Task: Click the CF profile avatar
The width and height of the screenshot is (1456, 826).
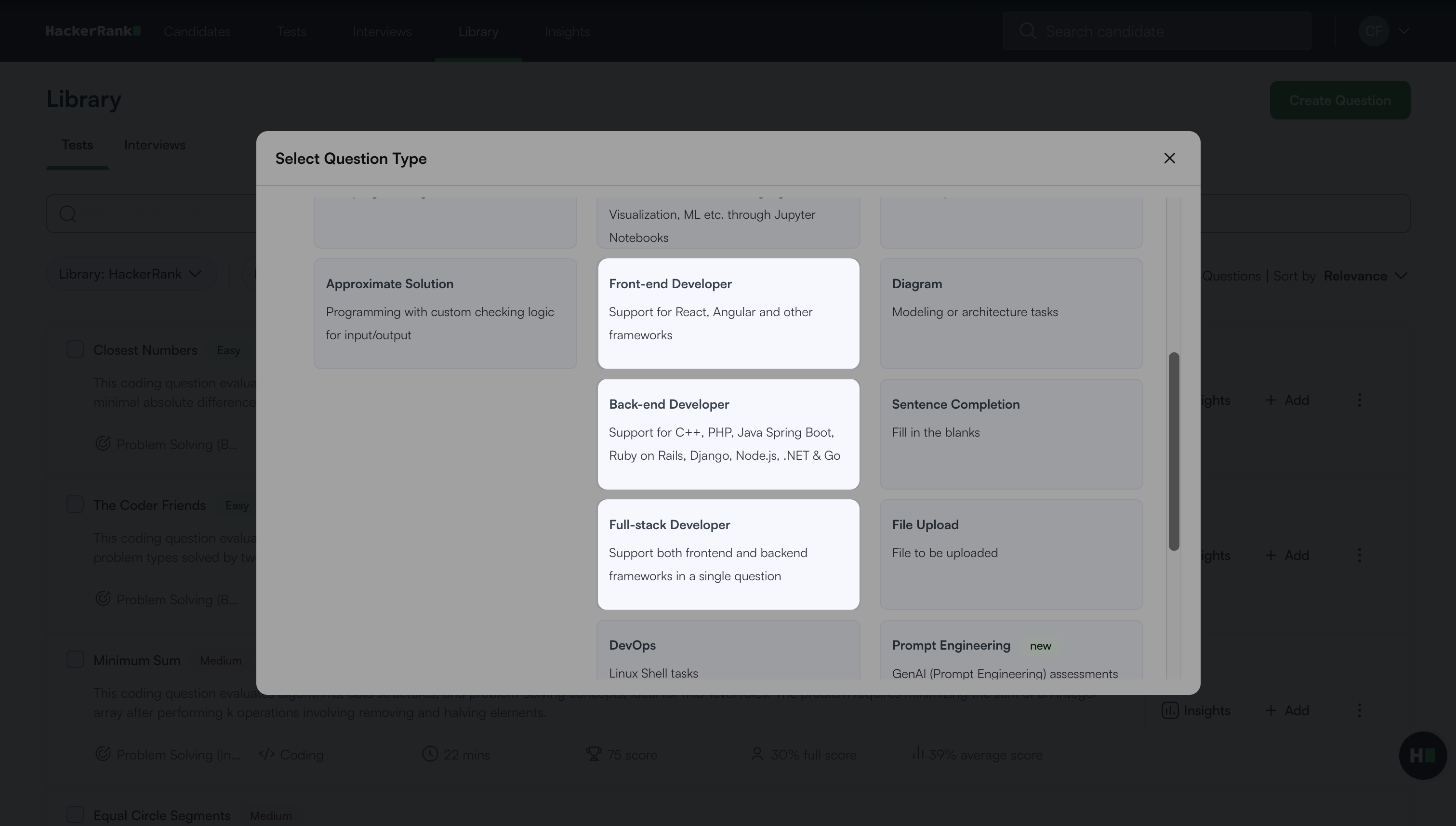Action: pyautogui.click(x=1373, y=31)
